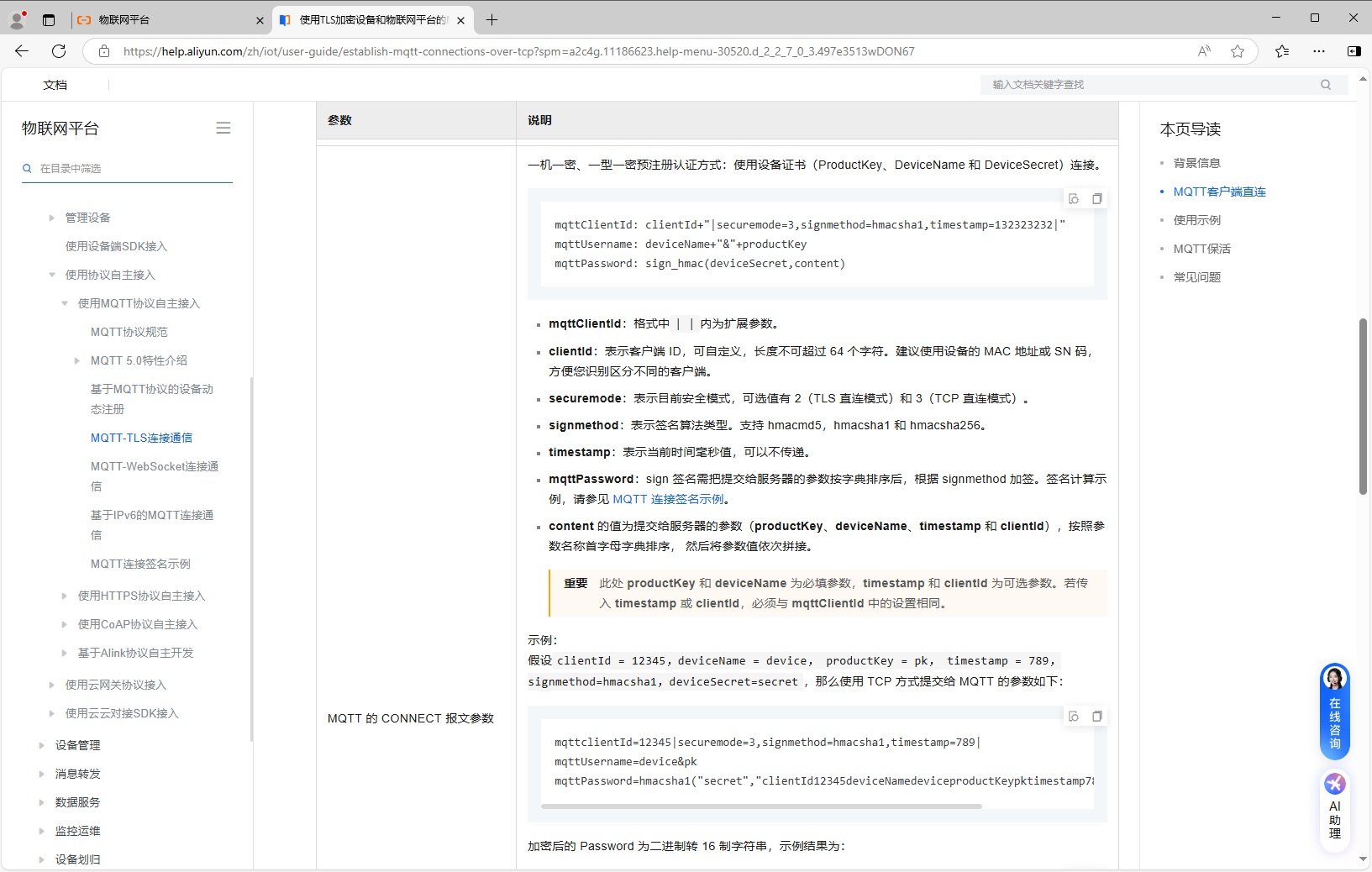Open the MQTT协议规范 page
The height and width of the screenshot is (872, 1372).
pyautogui.click(x=129, y=332)
